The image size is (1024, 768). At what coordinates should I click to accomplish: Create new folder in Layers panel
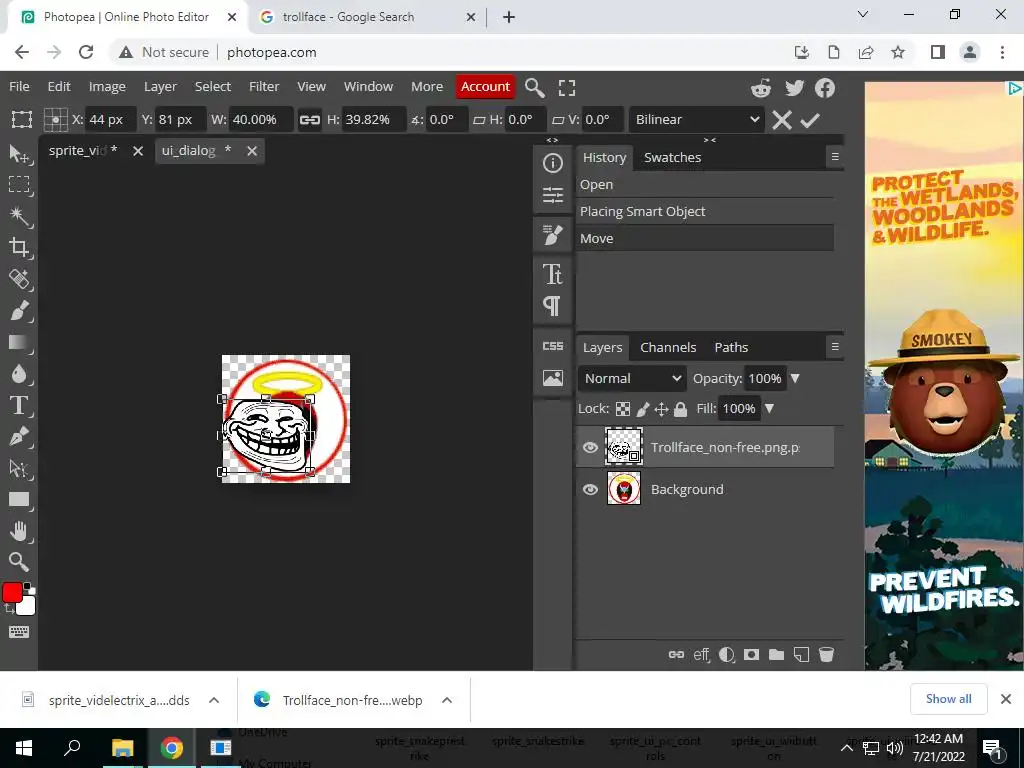776,654
